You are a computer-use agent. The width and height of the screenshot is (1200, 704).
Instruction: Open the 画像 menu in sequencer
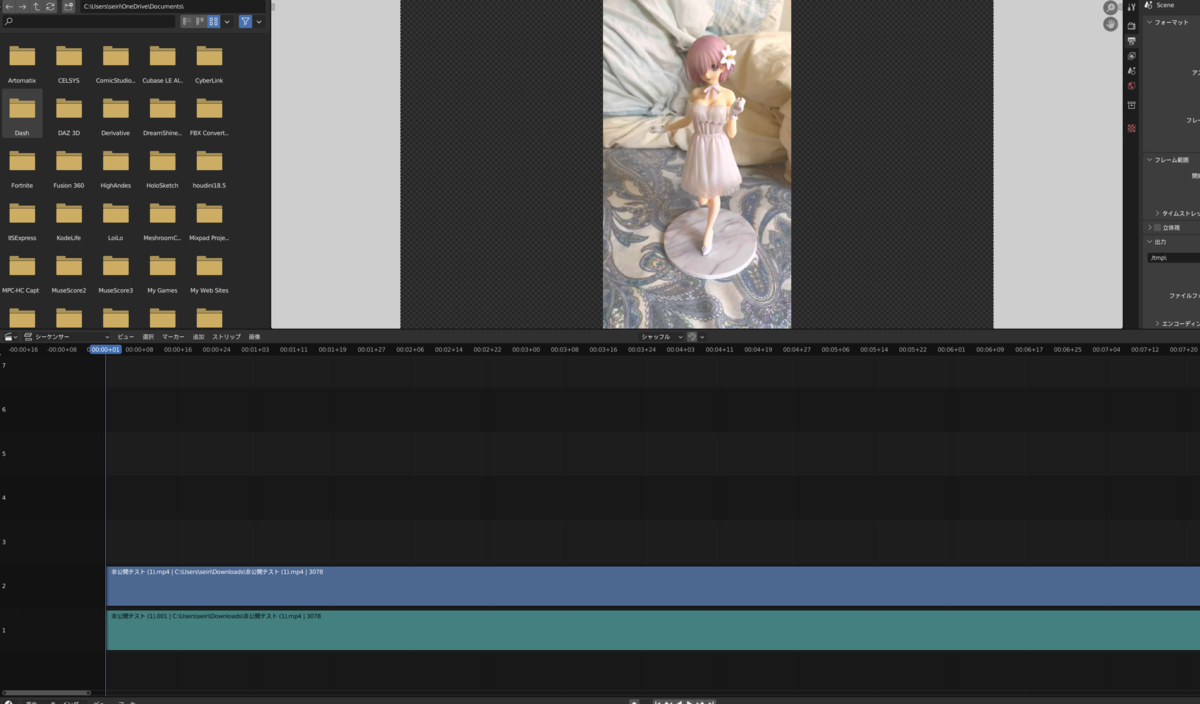click(254, 337)
